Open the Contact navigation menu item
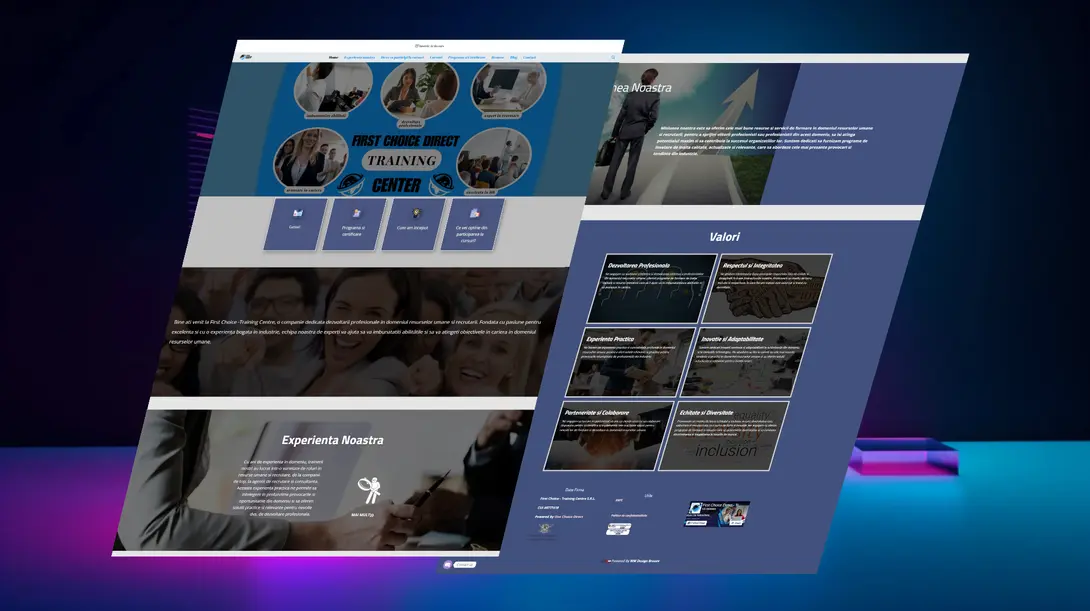The width and height of the screenshot is (1090, 611). (530, 58)
